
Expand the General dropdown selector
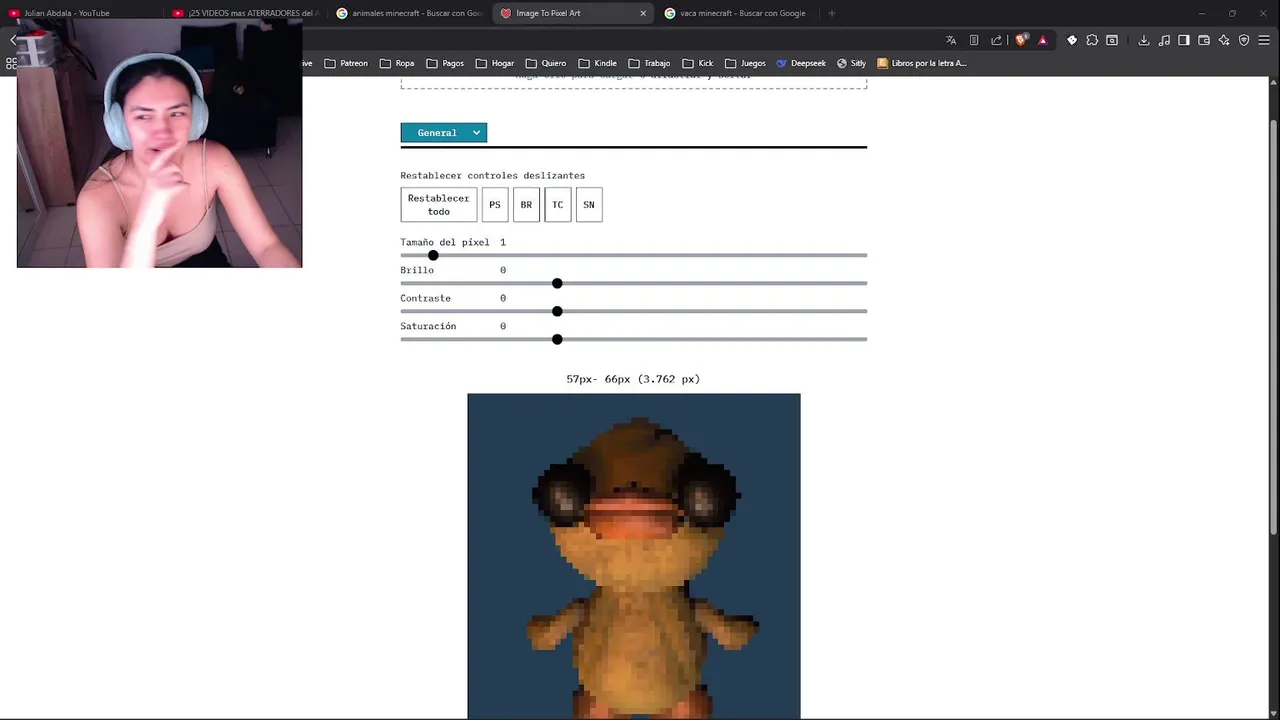pos(444,132)
